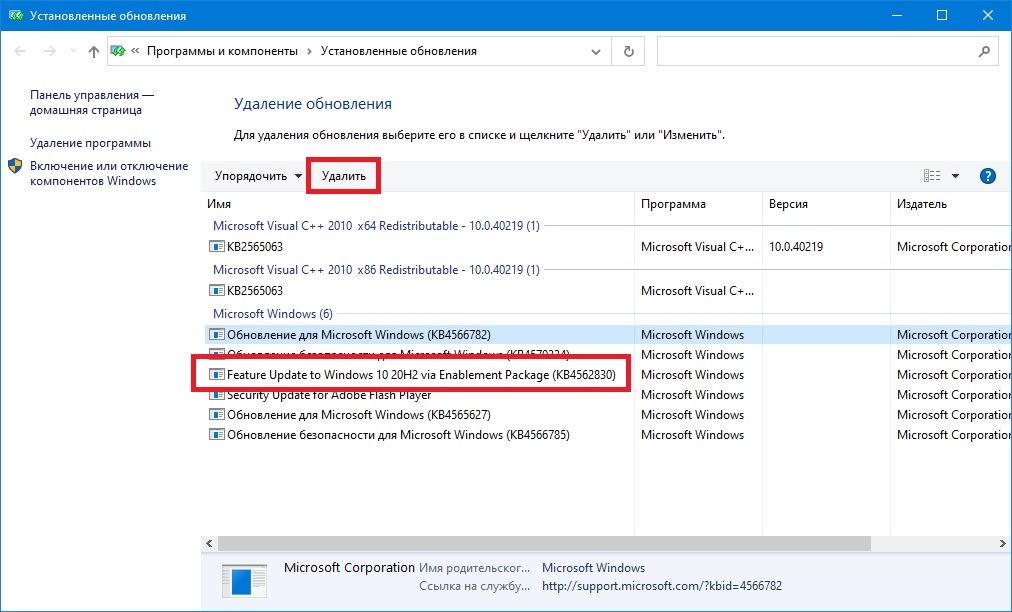Click version cell 10.0.40219
This screenshot has width=1012, height=612.
click(x=796, y=247)
